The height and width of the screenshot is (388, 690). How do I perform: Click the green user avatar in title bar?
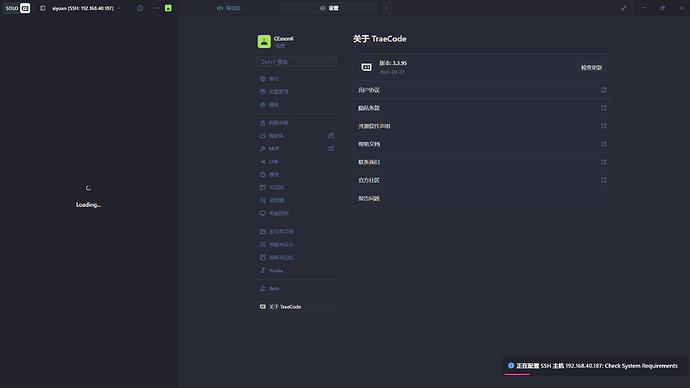(x=168, y=8)
